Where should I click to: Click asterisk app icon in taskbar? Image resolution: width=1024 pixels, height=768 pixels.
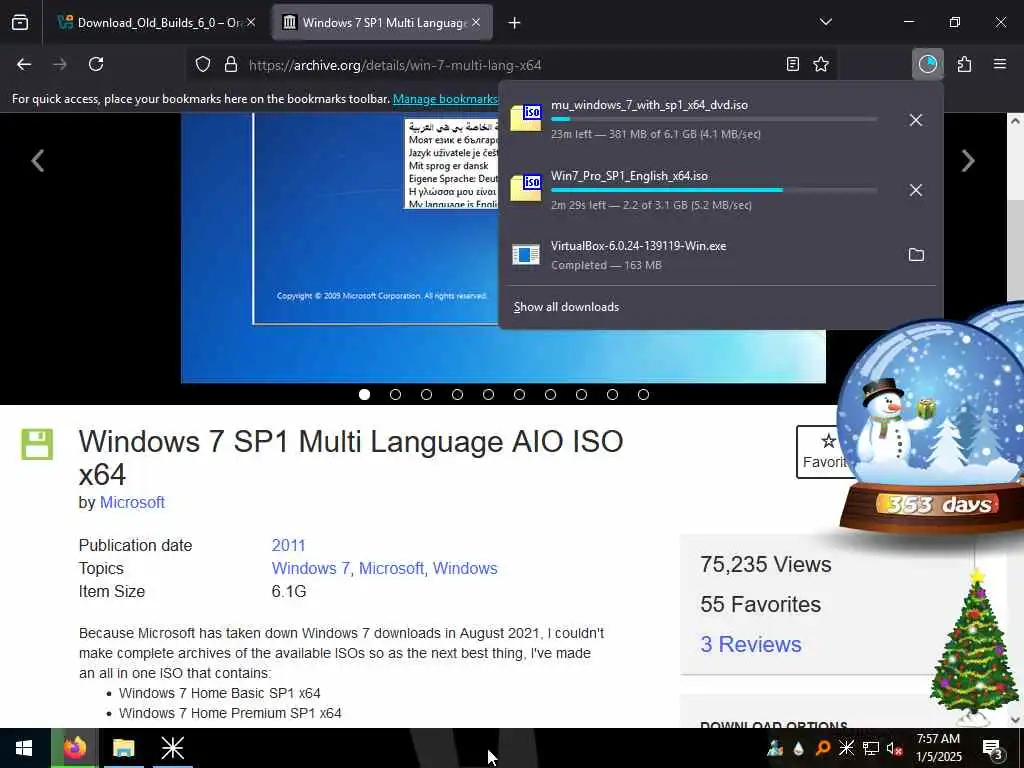click(172, 748)
